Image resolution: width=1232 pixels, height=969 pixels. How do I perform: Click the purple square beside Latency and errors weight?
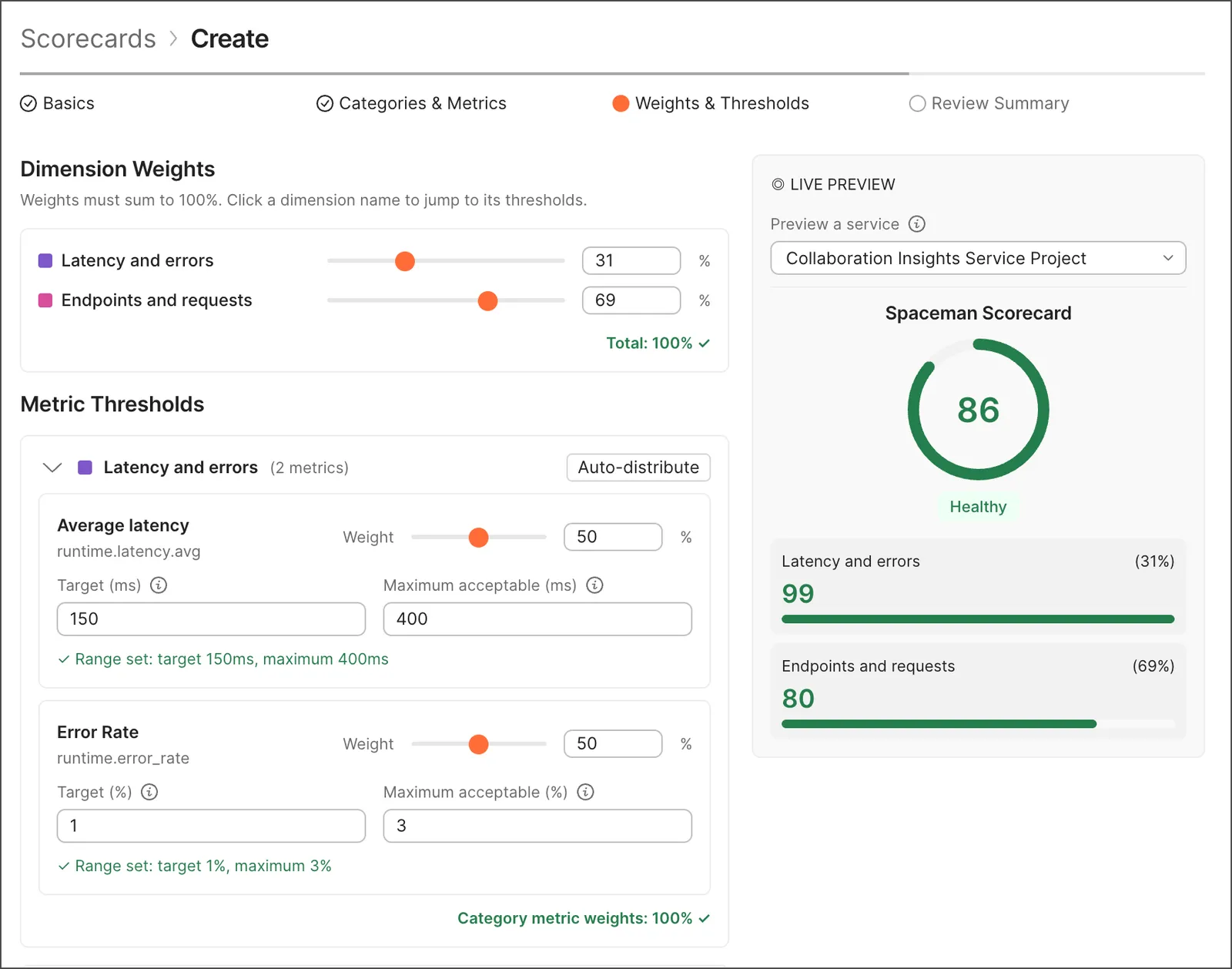point(45,260)
